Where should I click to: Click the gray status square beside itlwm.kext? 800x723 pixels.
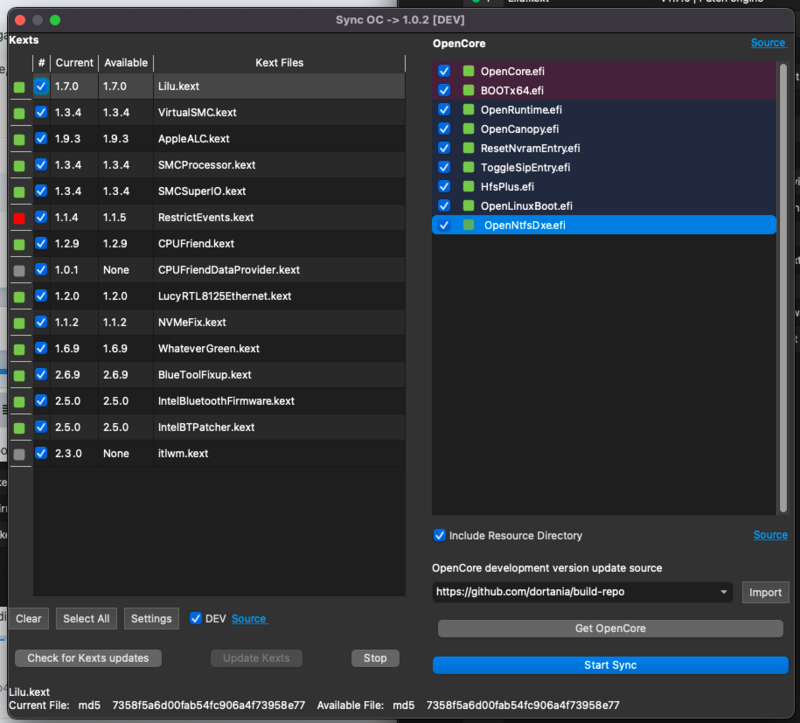click(x=19, y=453)
